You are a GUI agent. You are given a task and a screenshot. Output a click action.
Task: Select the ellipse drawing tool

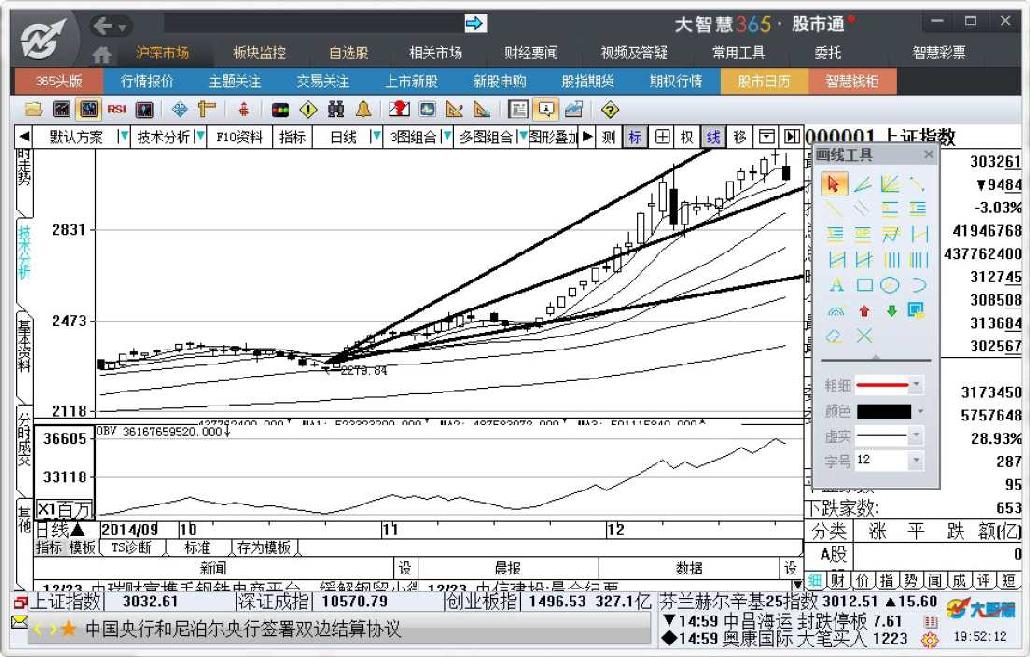[x=890, y=285]
